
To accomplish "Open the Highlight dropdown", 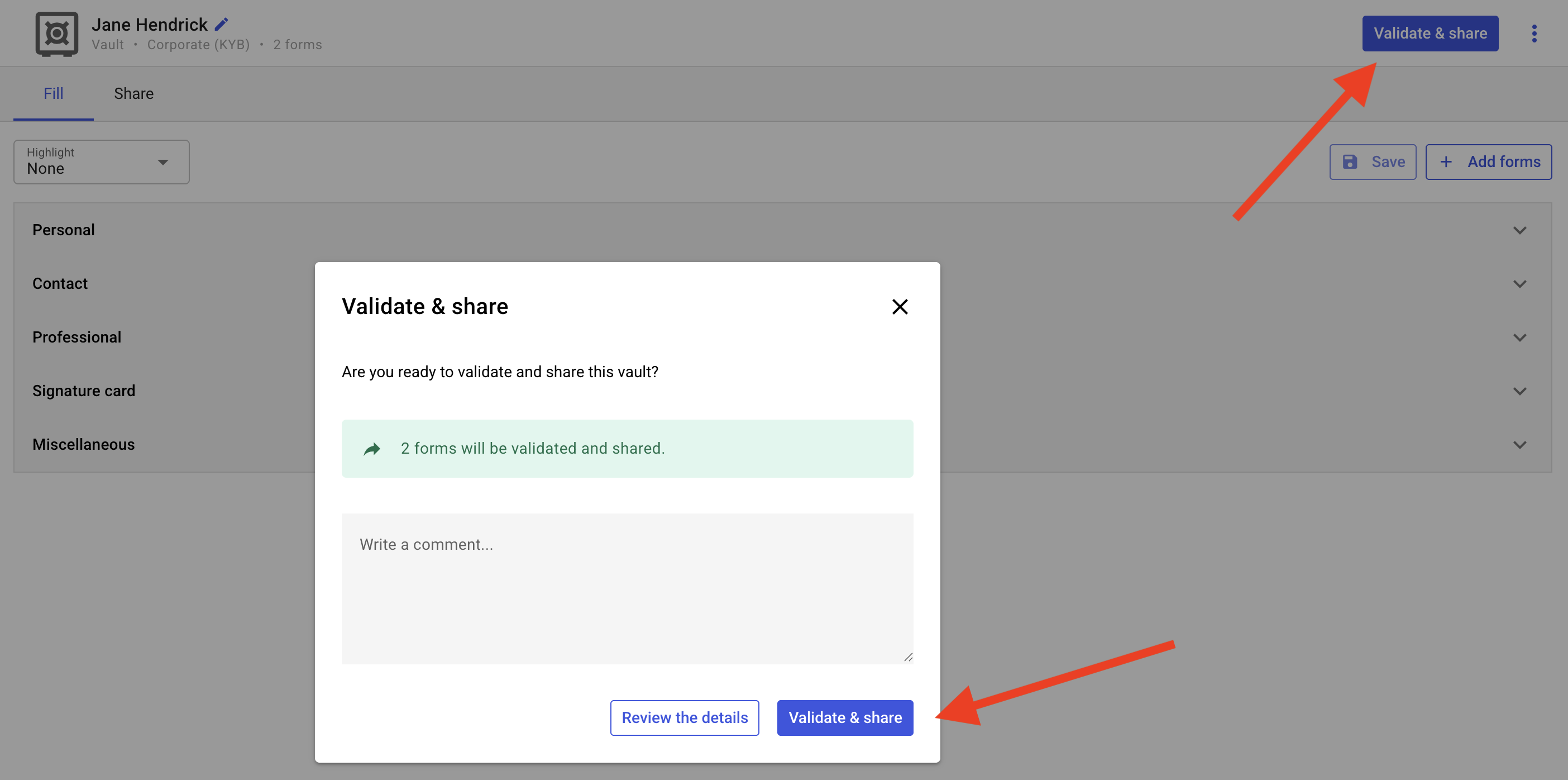I will coord(102,162).
